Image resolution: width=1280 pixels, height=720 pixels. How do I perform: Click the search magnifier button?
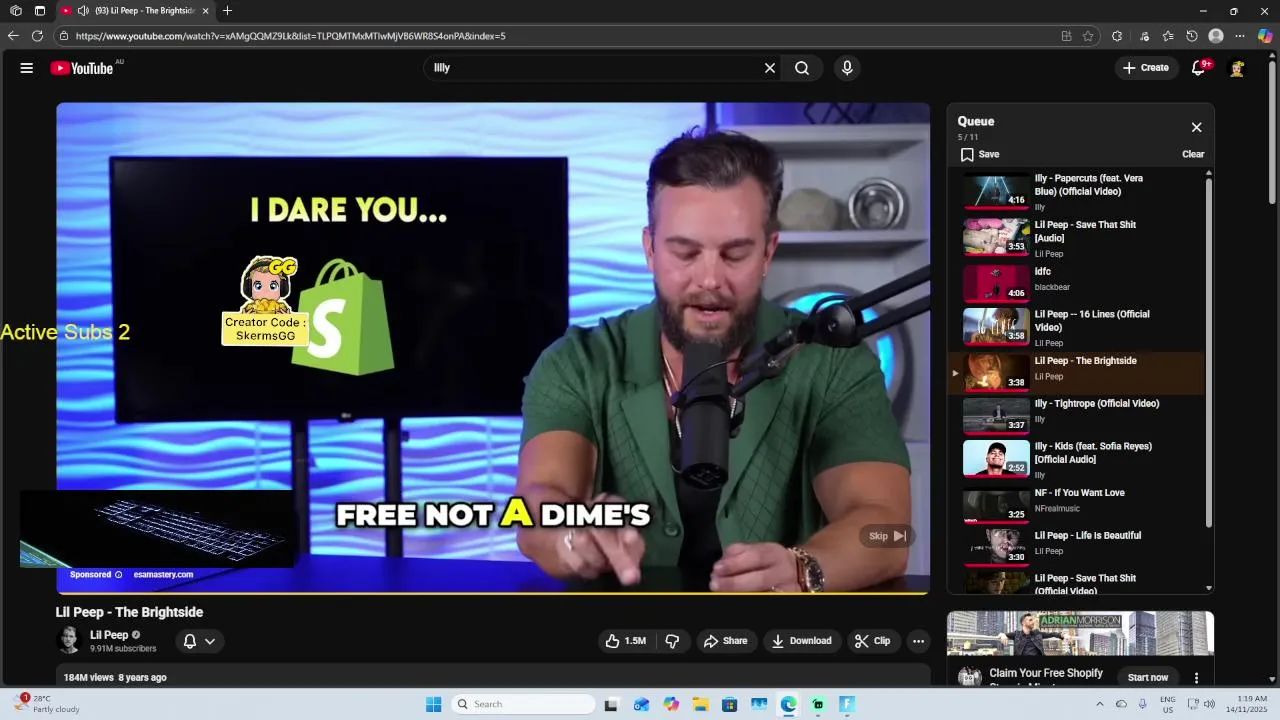pos(802,68)
